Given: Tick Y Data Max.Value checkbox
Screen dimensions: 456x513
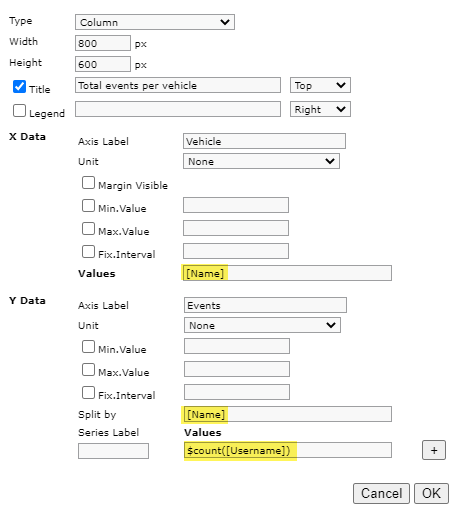Looking at the screenshot, I should (88, 370).
